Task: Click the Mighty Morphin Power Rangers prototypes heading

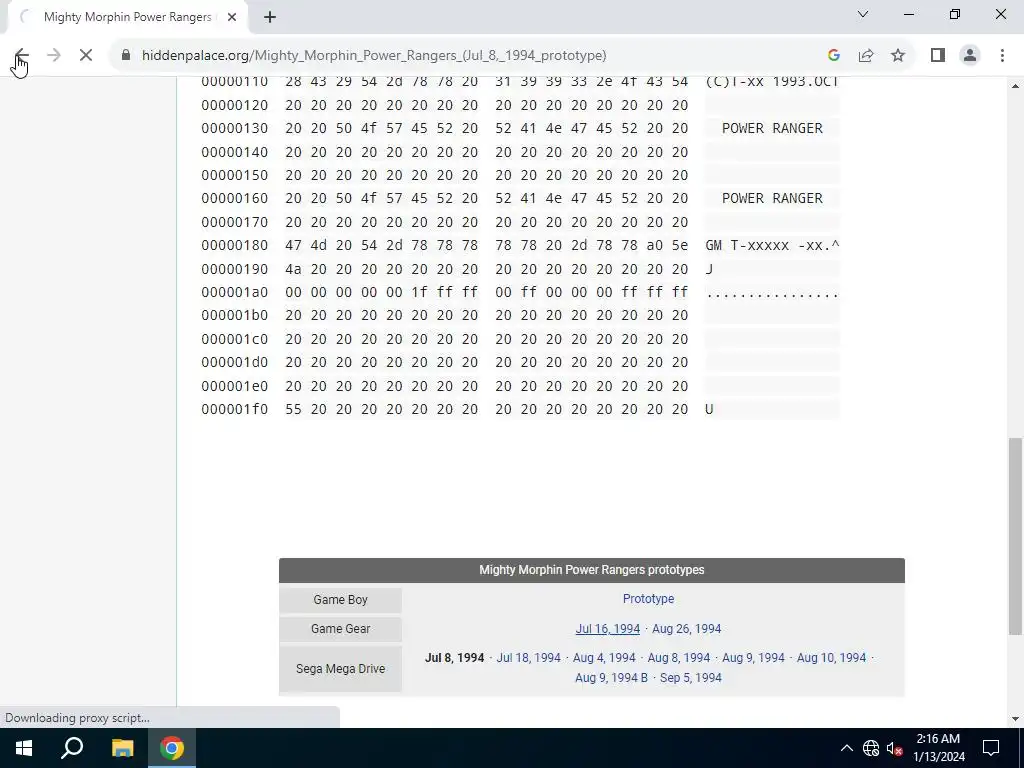Action: [x=592, y=570]
